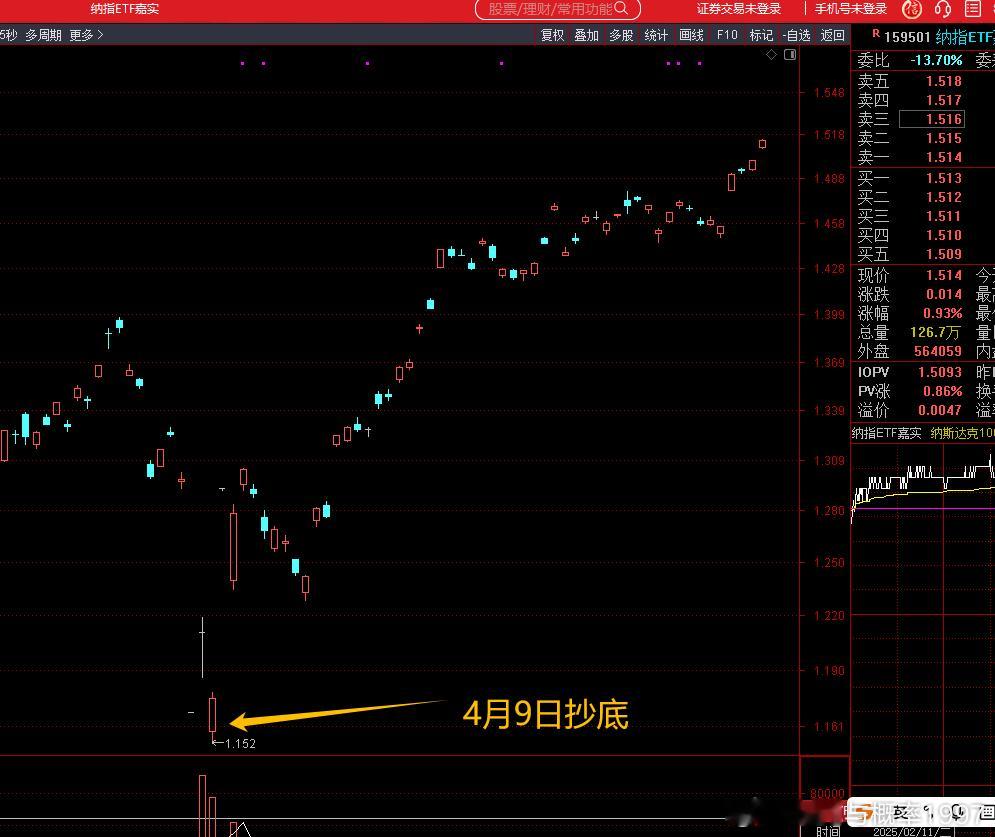Click the tallest volume bar
This screenshot has width=995, height=837.
[x=202, y=806]
